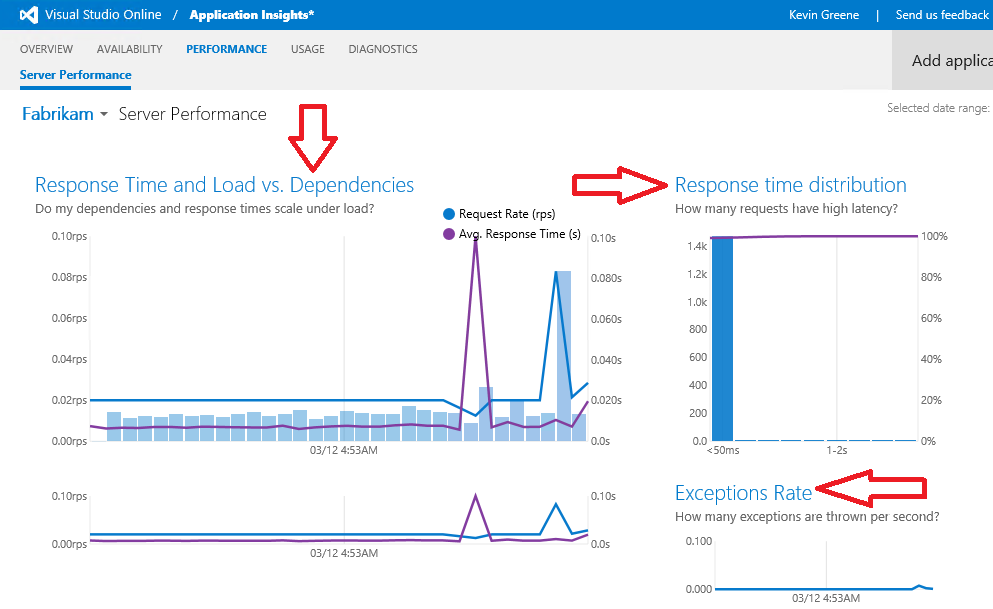The image size is (993, 609).
Task: Click the Selected date range control
Action: (x=937, y=107)
